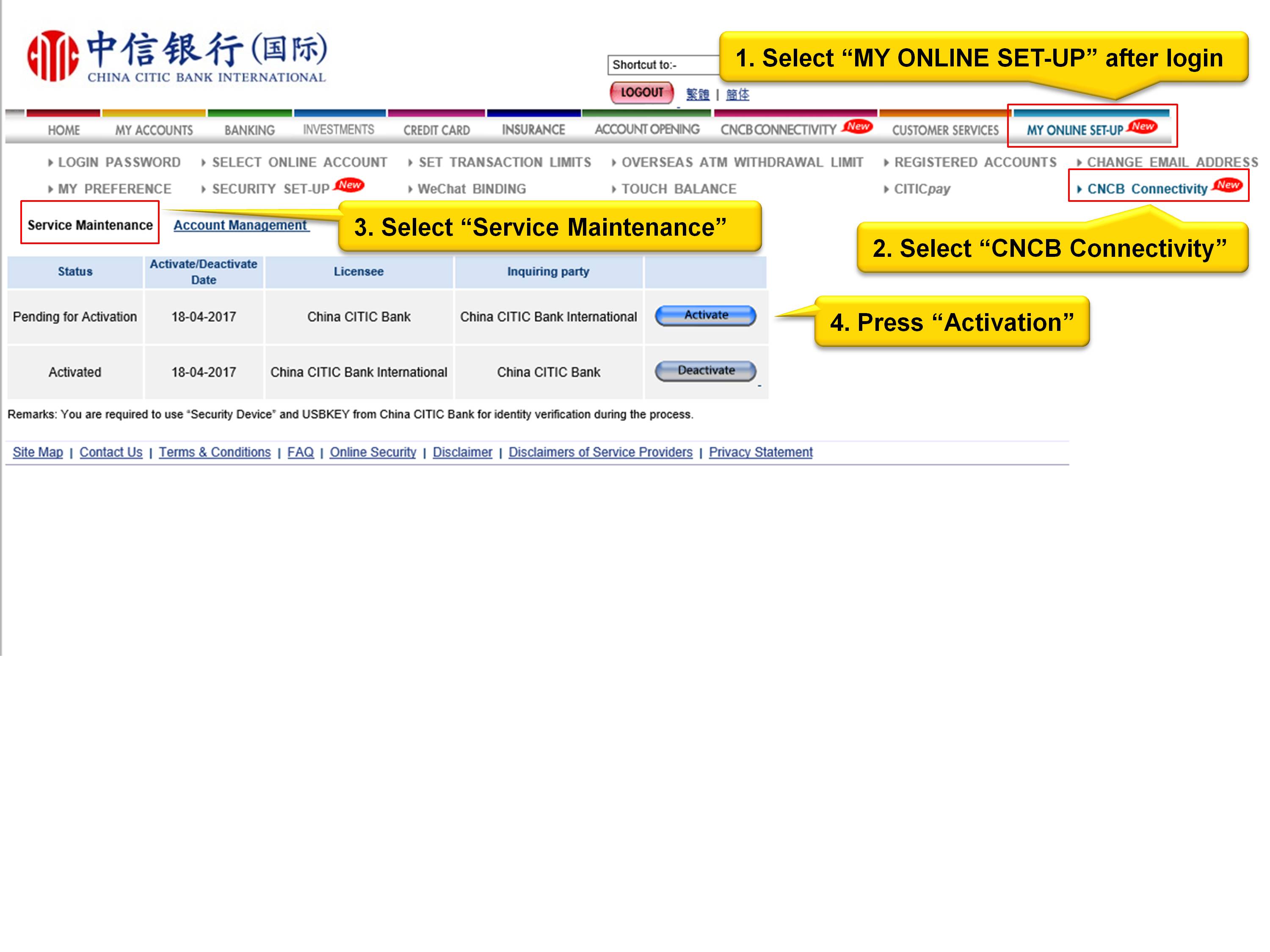Open the ACCOUNT OPENING menu tab
The width and height of the screenshot is (1270, 952).
click(647, 129)
